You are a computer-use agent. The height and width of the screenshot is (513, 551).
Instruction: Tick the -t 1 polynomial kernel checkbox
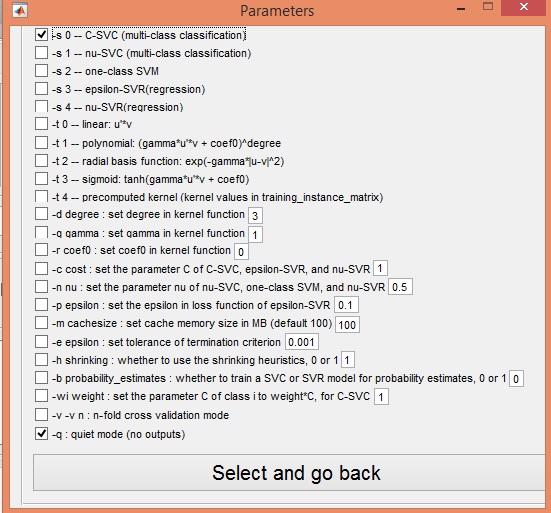41,143
